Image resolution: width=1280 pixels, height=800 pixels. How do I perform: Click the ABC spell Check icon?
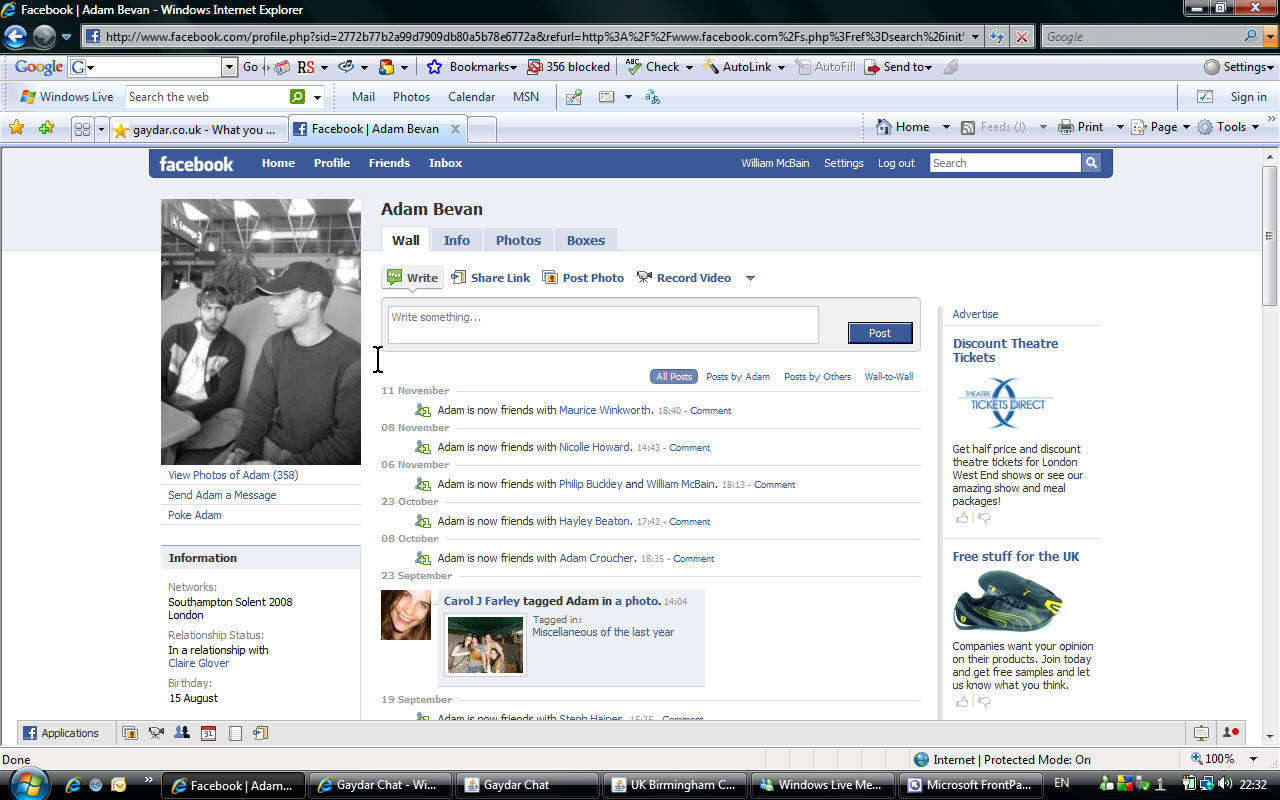(x=633, y=67)
